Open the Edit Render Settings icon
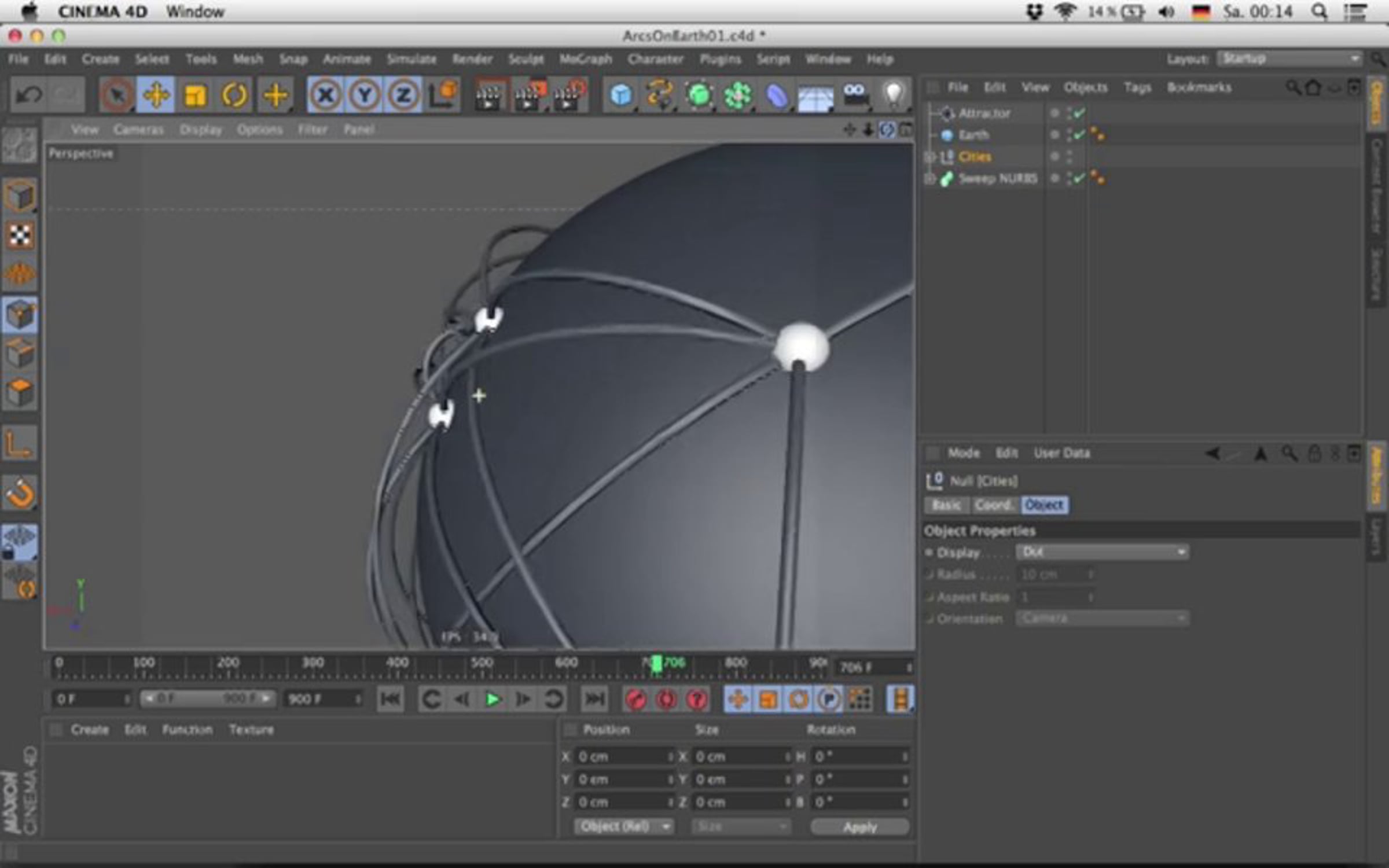 click(568, 95)
